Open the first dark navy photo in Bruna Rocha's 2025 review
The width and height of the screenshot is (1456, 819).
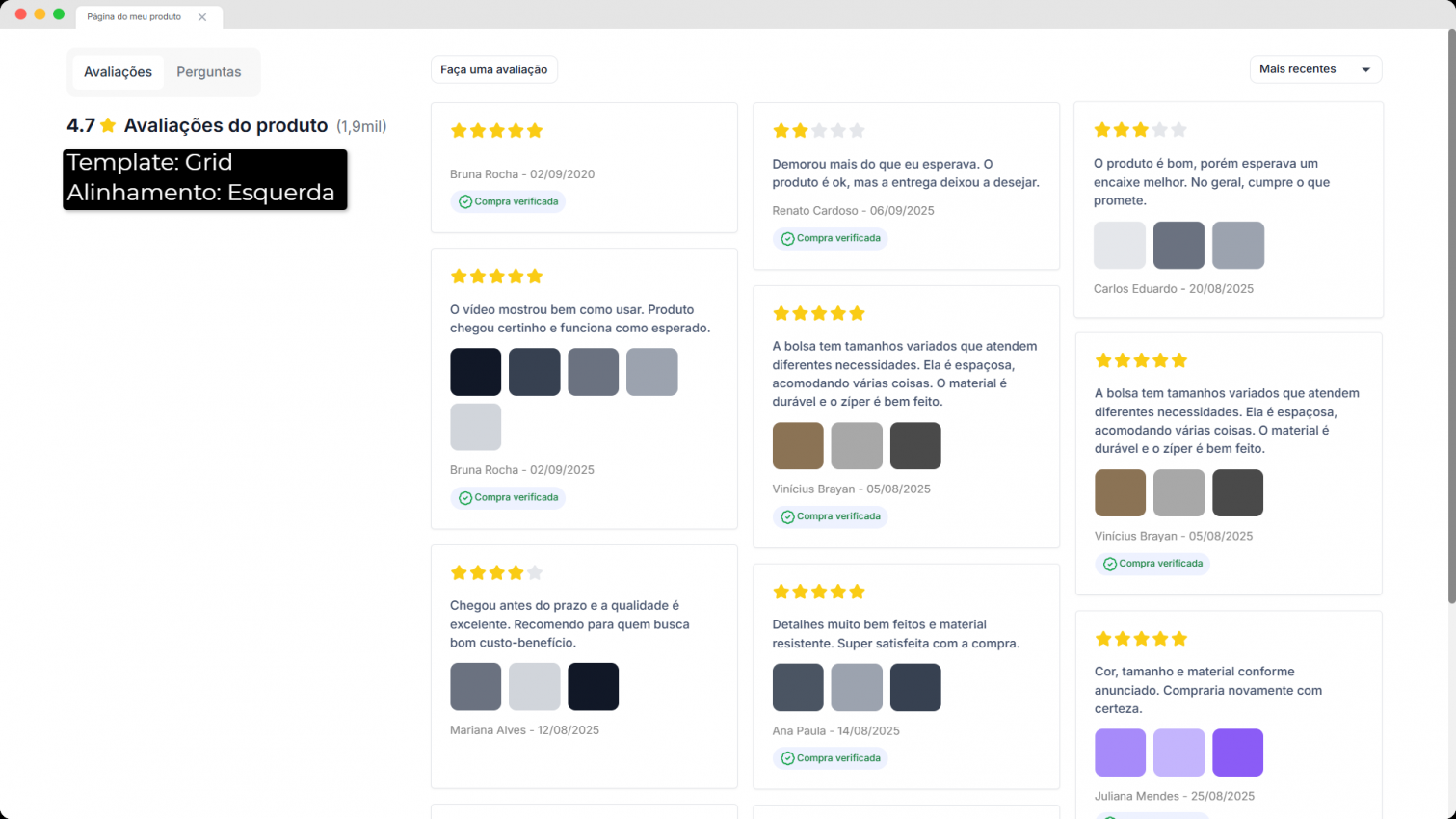[476, 372]
